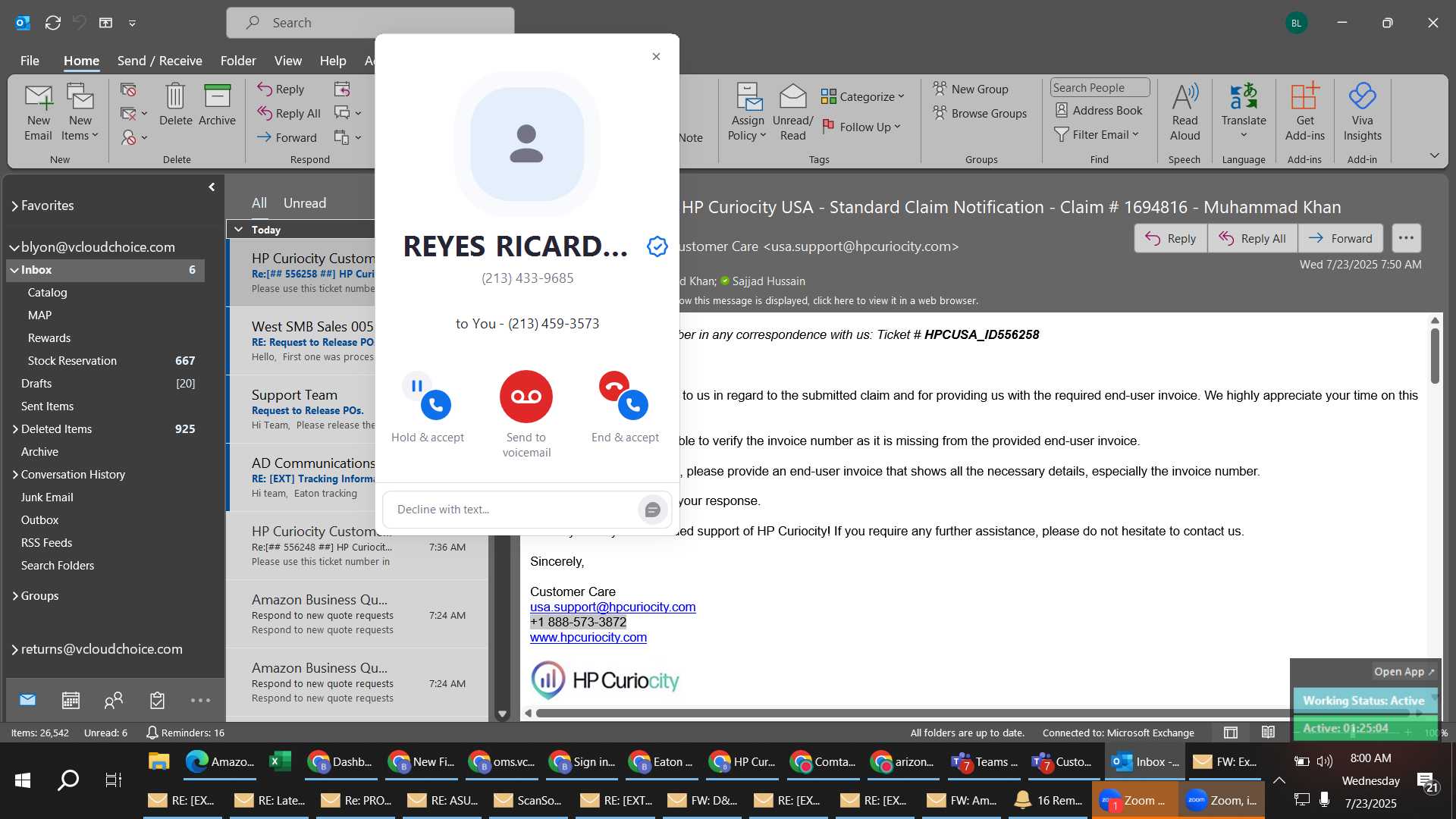The width and height of the screenshot is (1456, 819).
Task: Click Browse Groups in the ribbon
Action: pos(980,113)
